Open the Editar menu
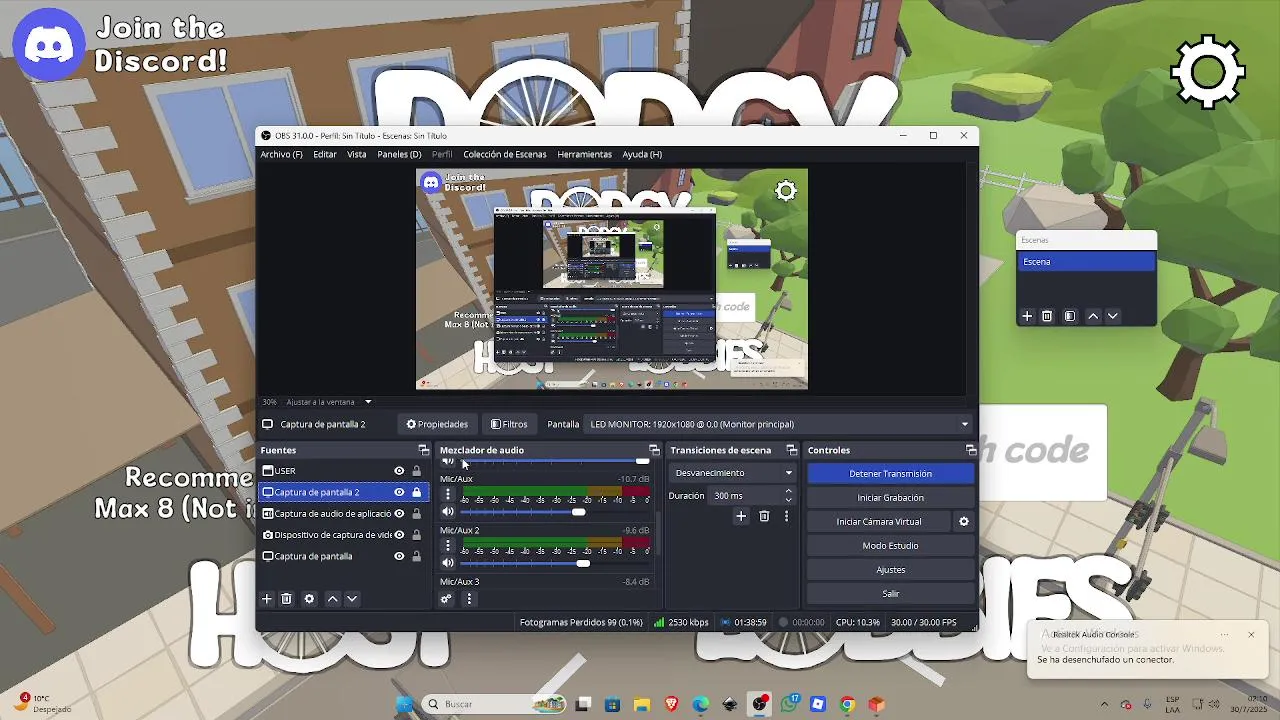 [x=325, y=155]
